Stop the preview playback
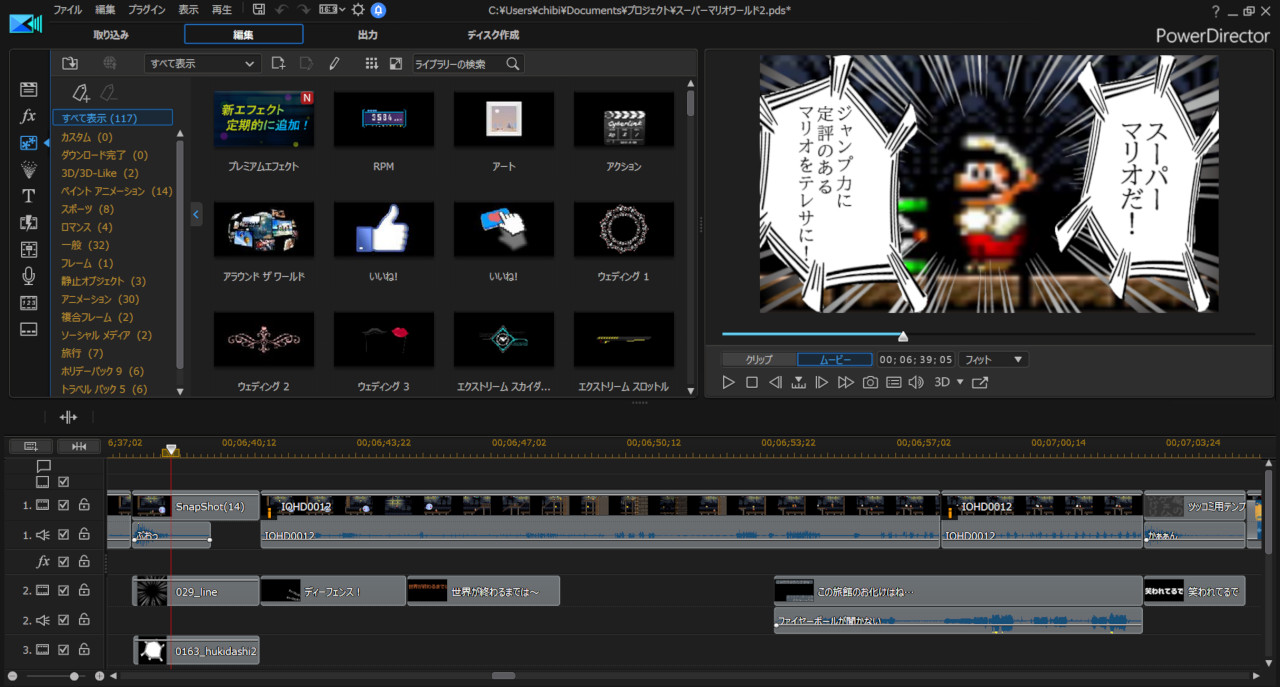This screenshot has height=687, width=1280. pyautogui.click(x=751, y=382)
